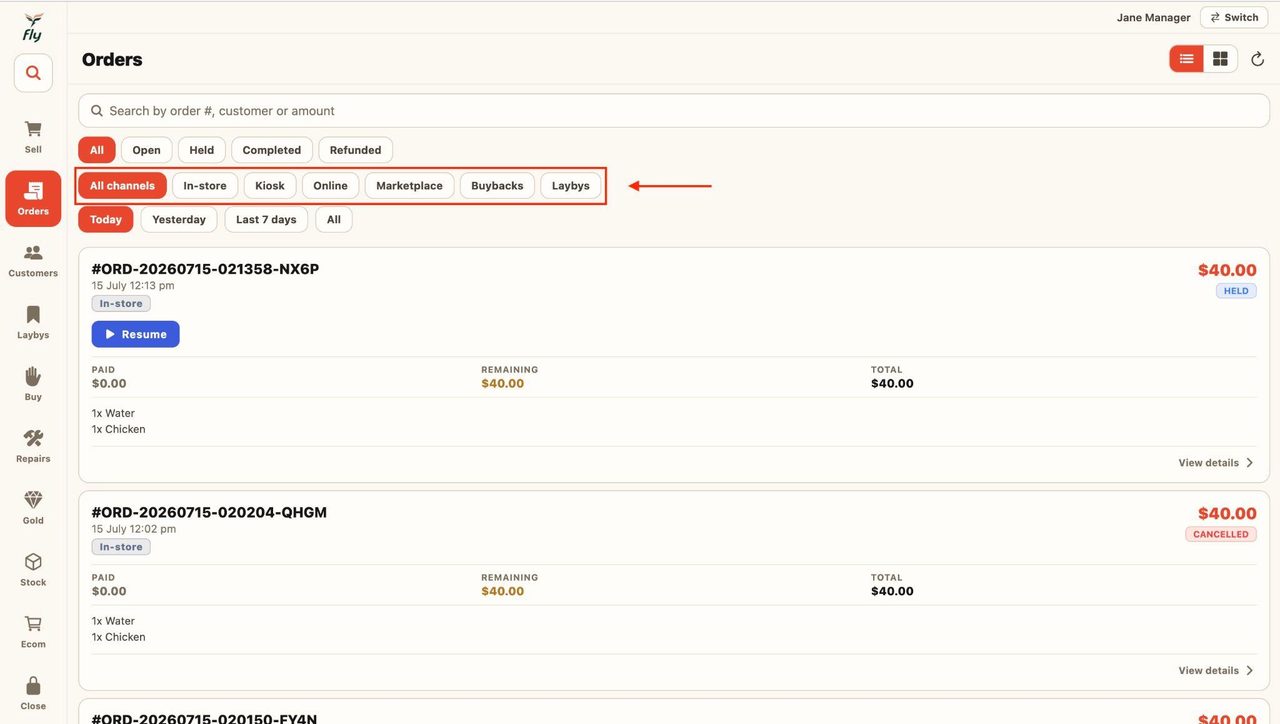The height and width of the screenshot is (724, 1280).
Task: Filter orders by Refunded status
Action: 356,150
